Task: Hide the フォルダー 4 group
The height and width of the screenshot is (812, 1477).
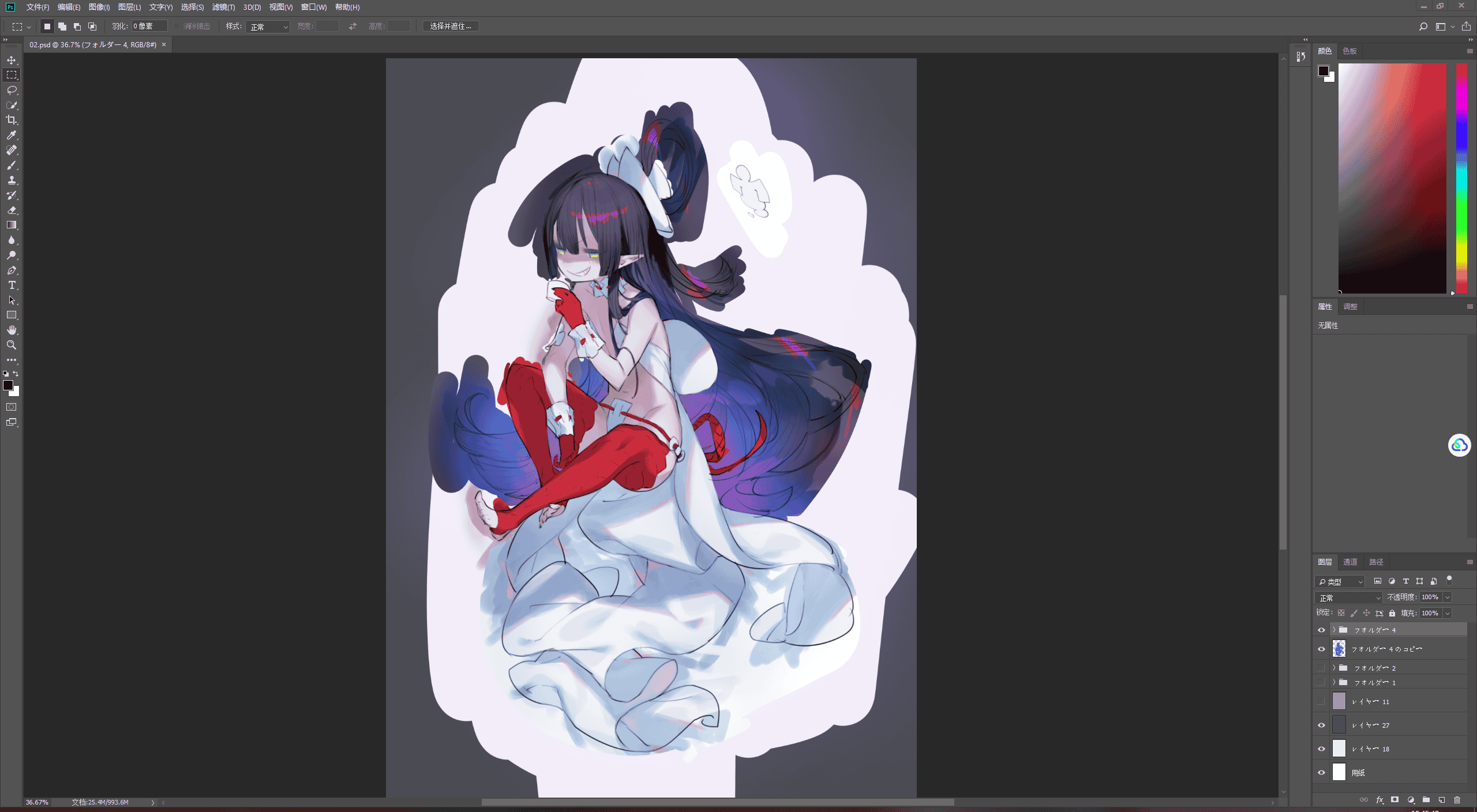Action: pyautogui.click(x=1321, y=630)
